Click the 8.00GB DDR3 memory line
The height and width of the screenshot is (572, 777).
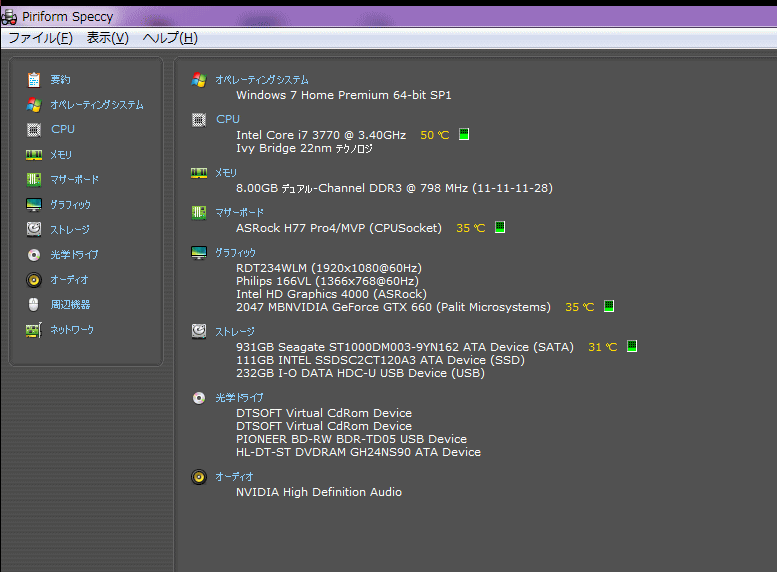[x=394, y=188]
